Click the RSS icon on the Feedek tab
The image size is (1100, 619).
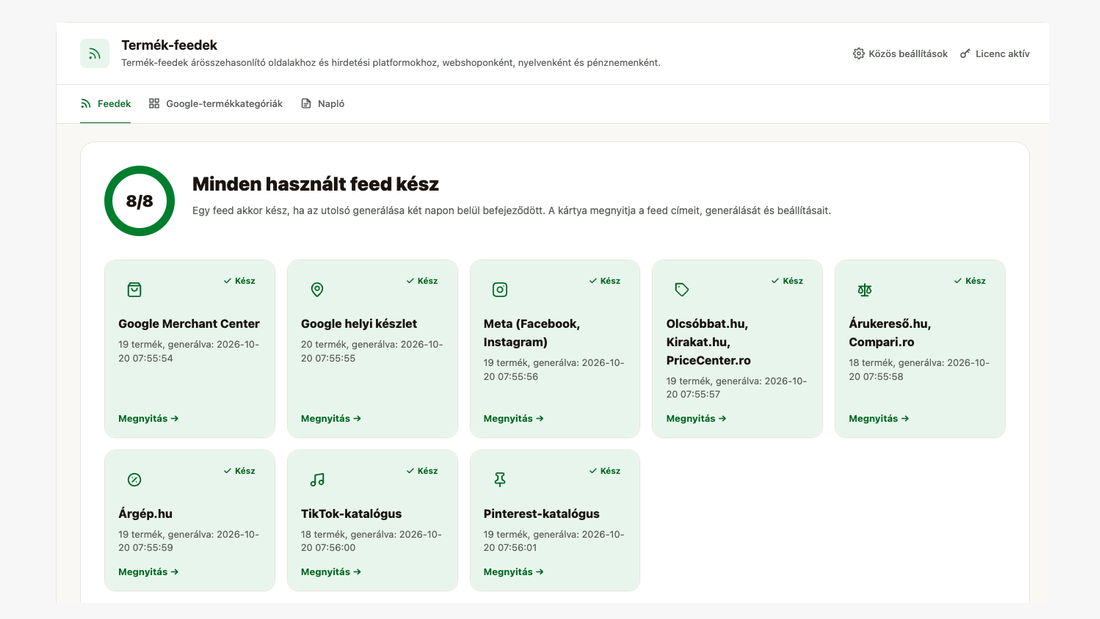(x=86, y=103)
